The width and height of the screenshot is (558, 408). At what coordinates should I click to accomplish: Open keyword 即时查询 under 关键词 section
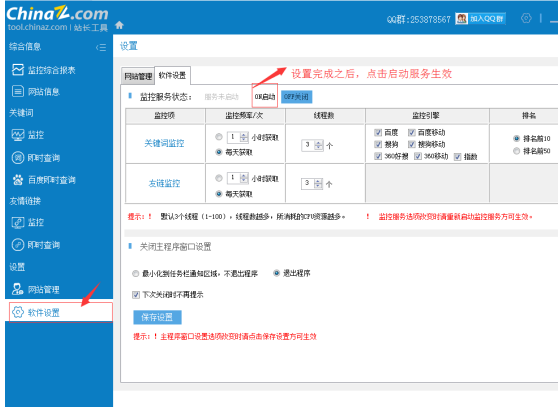click(x=36, y=157)
